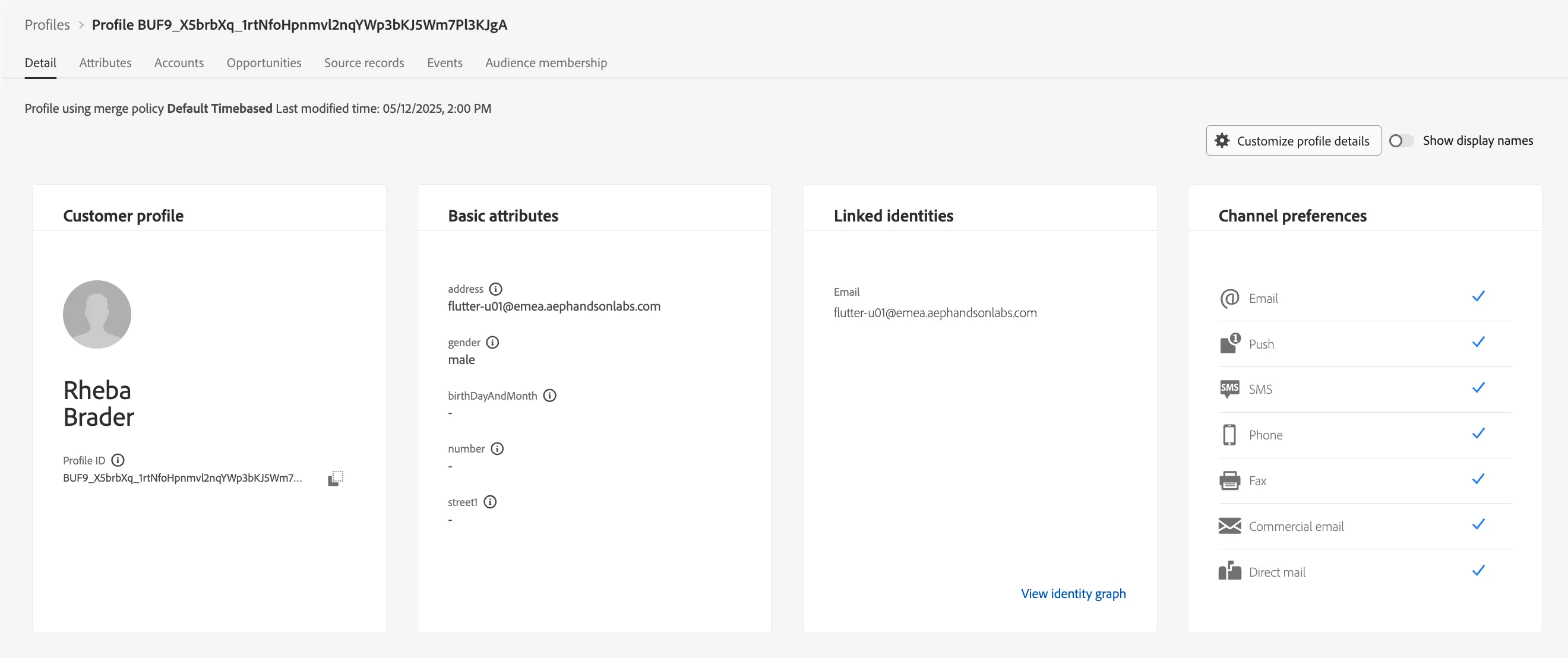Click the truncated Profile ID value
This screenshot has height=658, width=1568.
coord(182,478)
